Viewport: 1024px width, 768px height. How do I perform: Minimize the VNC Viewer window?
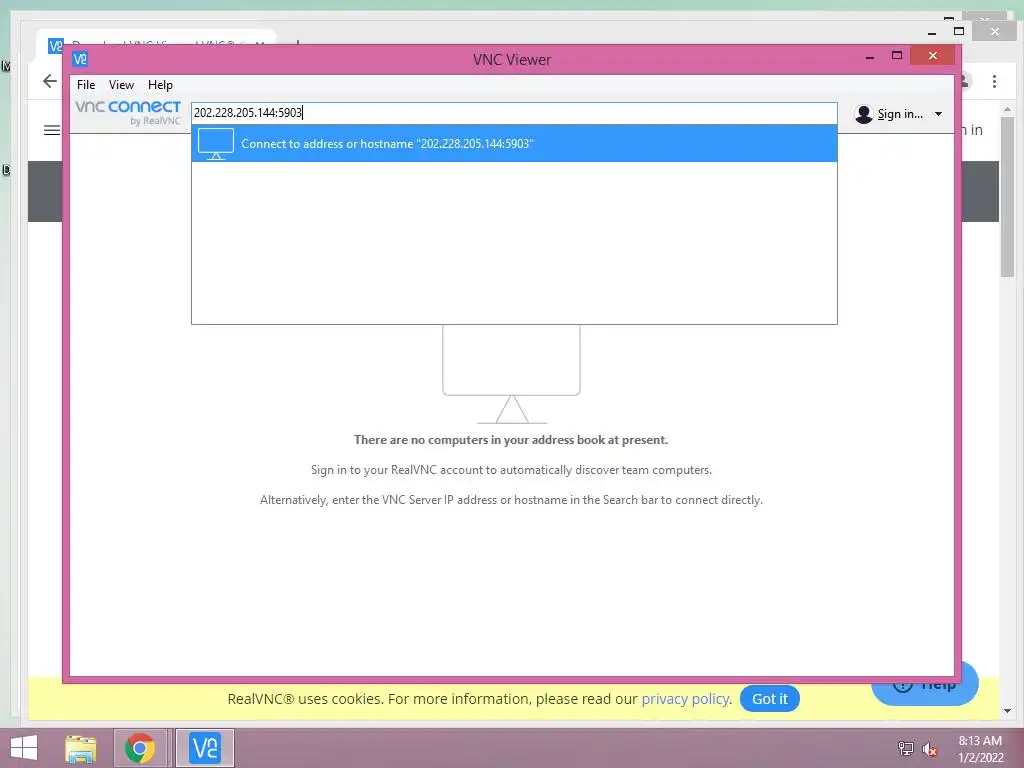coord(870,57)
